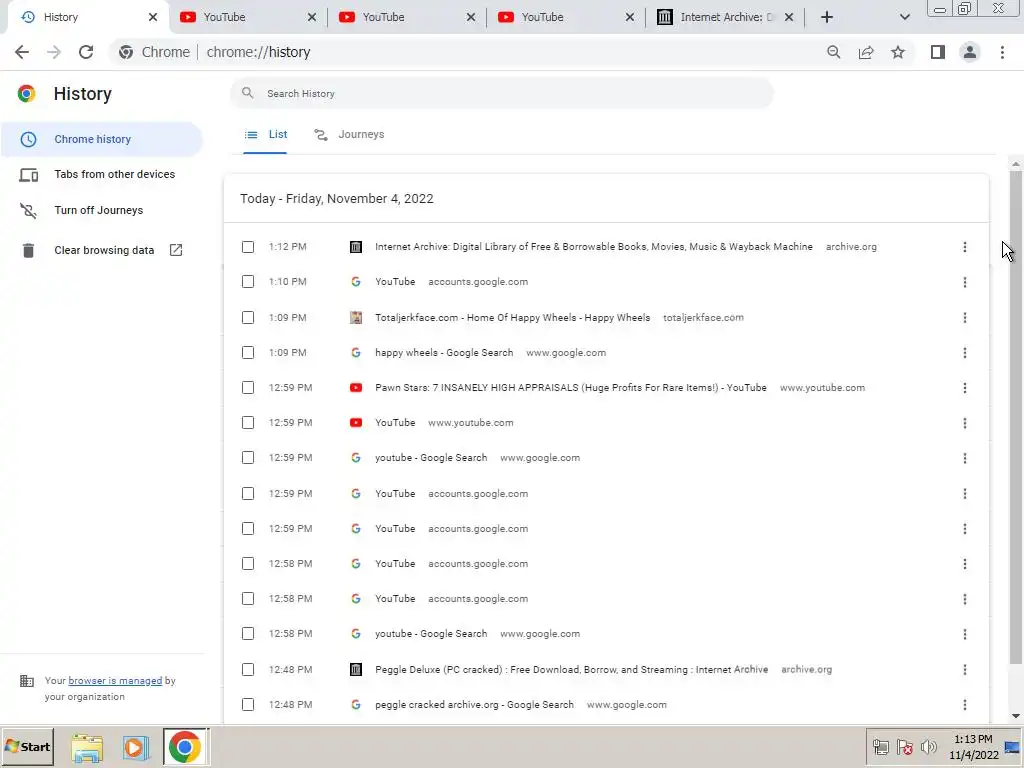Tick the Peggle Deluxe archive.org checkbox
Viewport: 1024px width, 768px height.
[248, 669]
